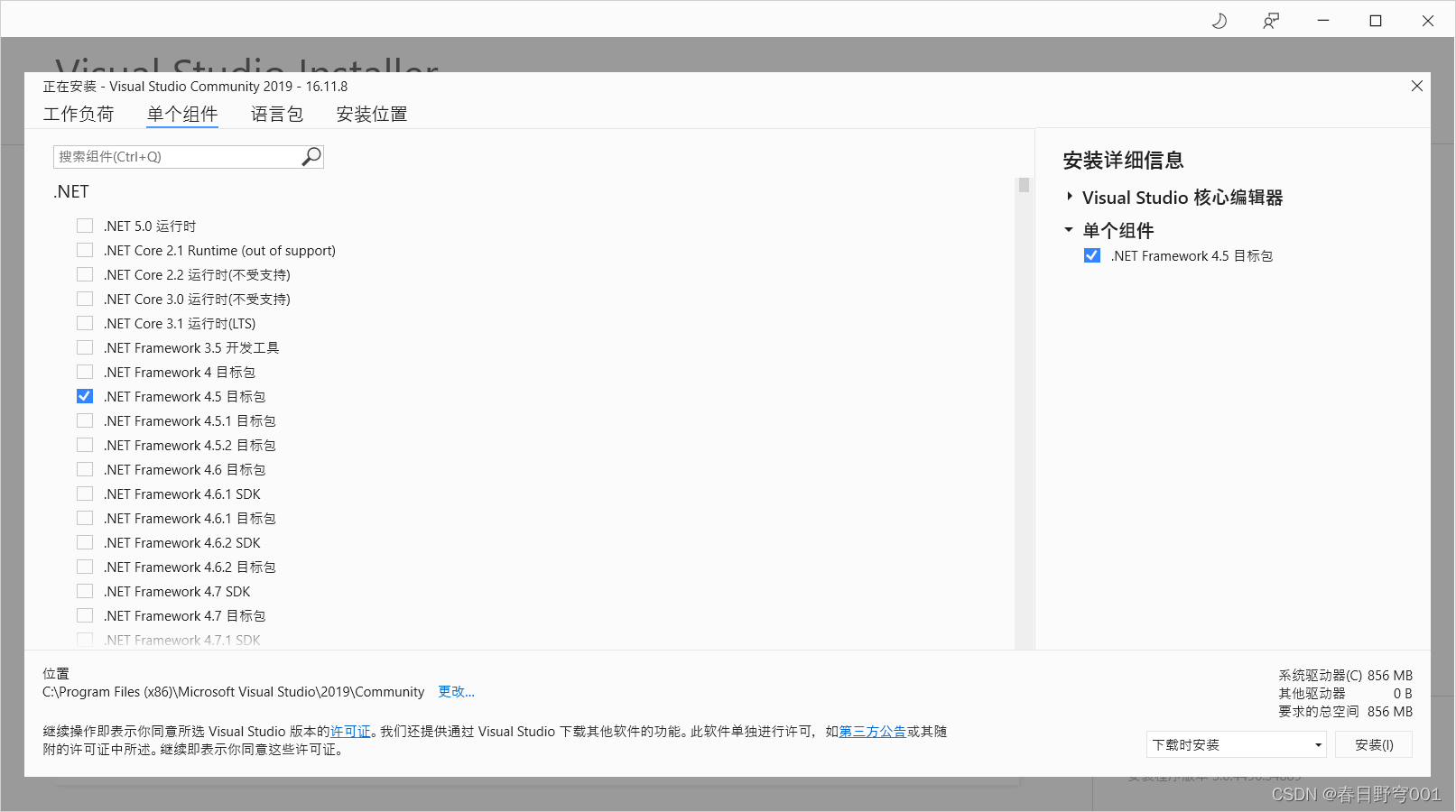This screenshot has width=1456, height=812.
Task: Open the 语言包 tab
Action: (x=277, y=114)
